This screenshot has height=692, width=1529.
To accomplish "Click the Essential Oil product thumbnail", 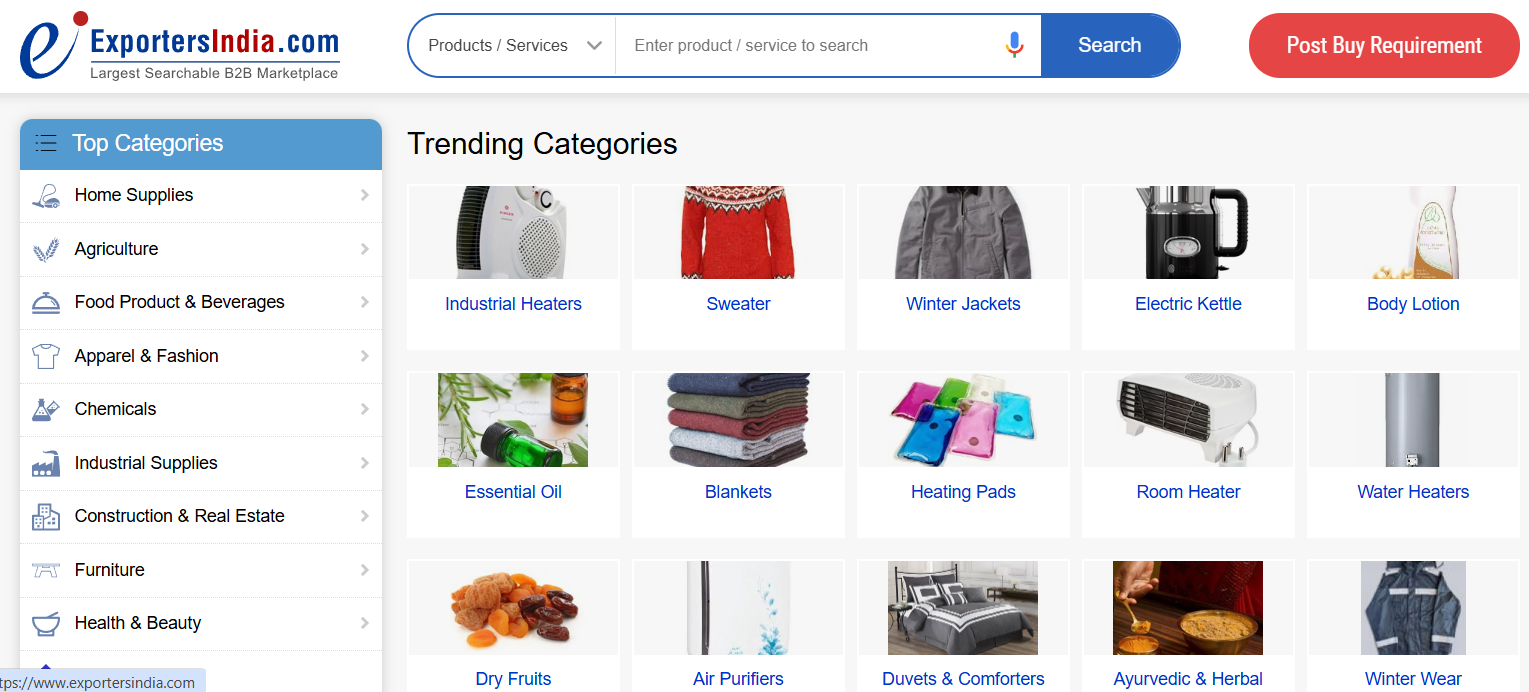I will coord(513,420).
